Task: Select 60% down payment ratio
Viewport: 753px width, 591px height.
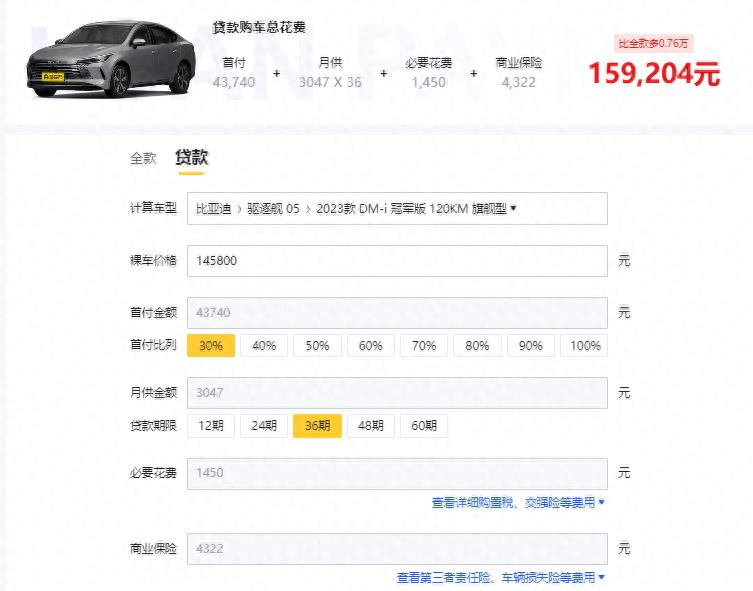Action: [x=371, y=346]
